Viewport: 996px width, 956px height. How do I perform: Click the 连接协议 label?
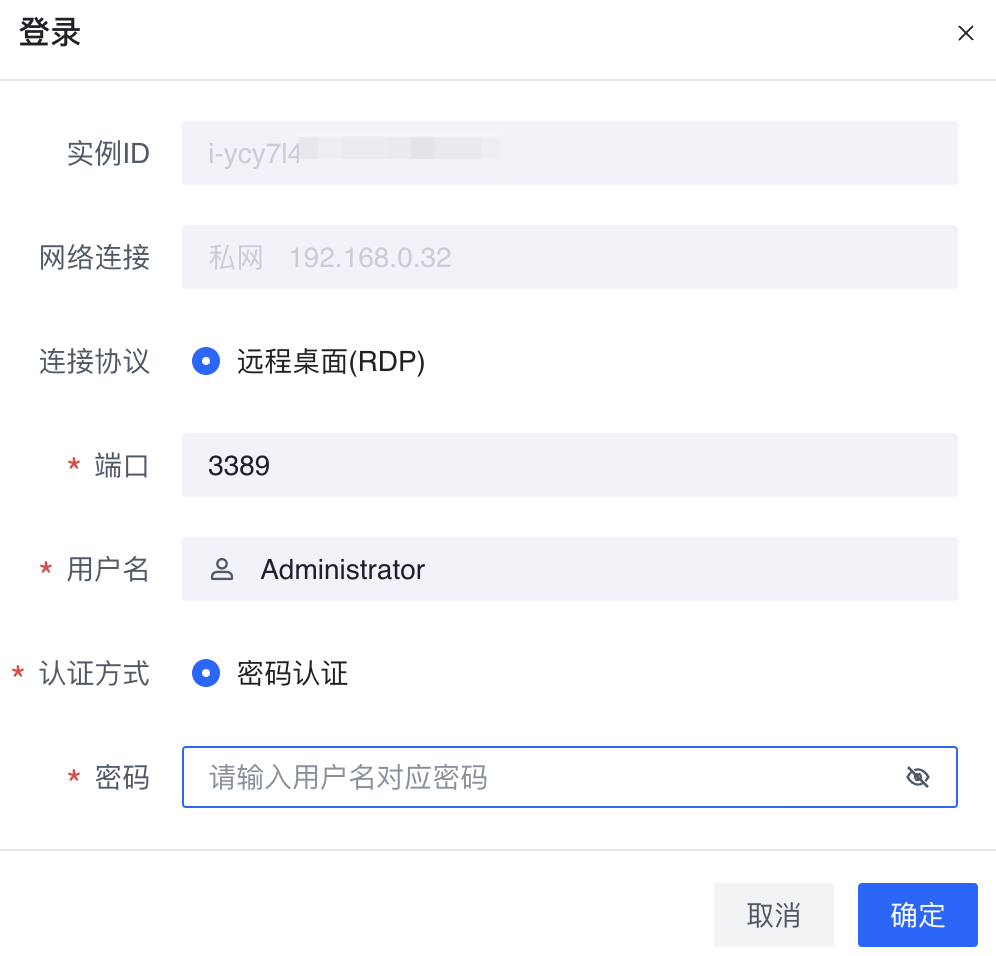tap(94, 361)
